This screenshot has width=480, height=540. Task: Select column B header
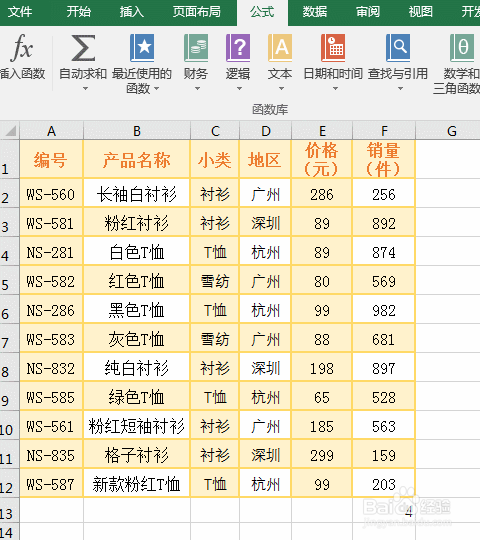click(137, 131)
